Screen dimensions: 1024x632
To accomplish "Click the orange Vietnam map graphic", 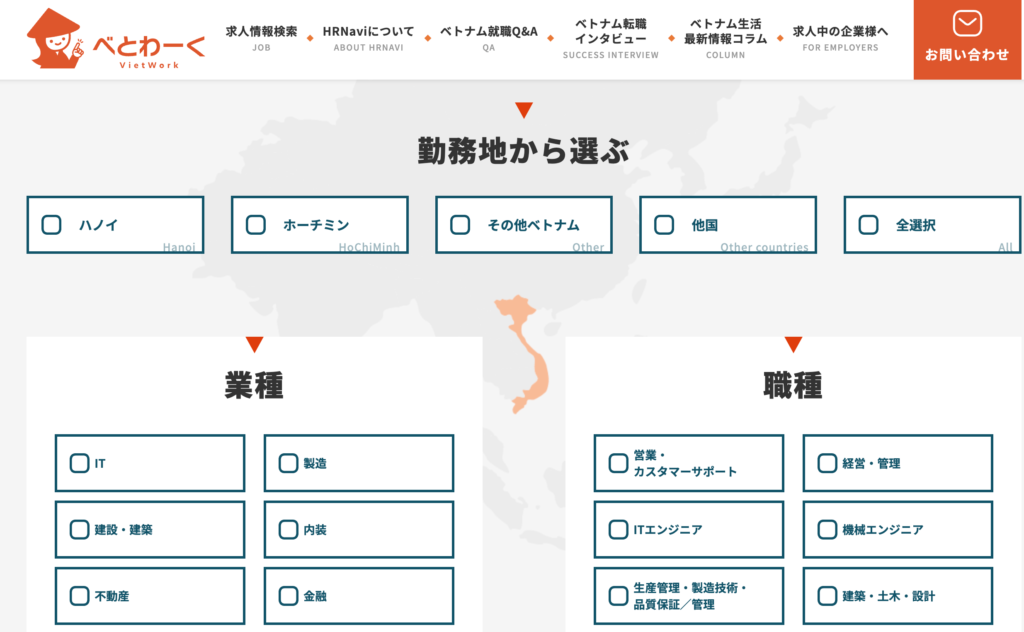I will click(x=522, y=355).
